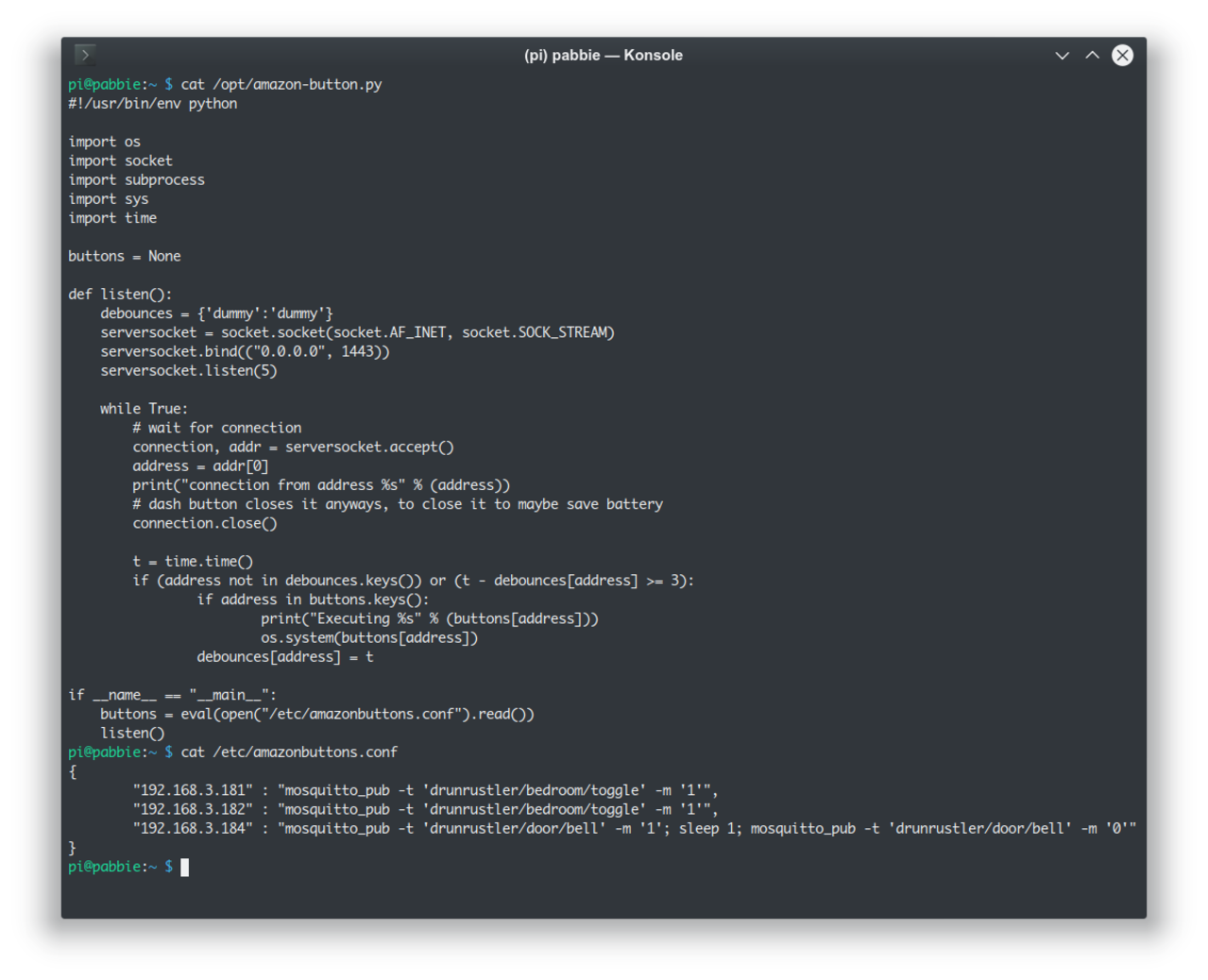The image size is (1208, 980).
Task: Click the 'serversocket.listen(5)' line
Action: point(189,371)
